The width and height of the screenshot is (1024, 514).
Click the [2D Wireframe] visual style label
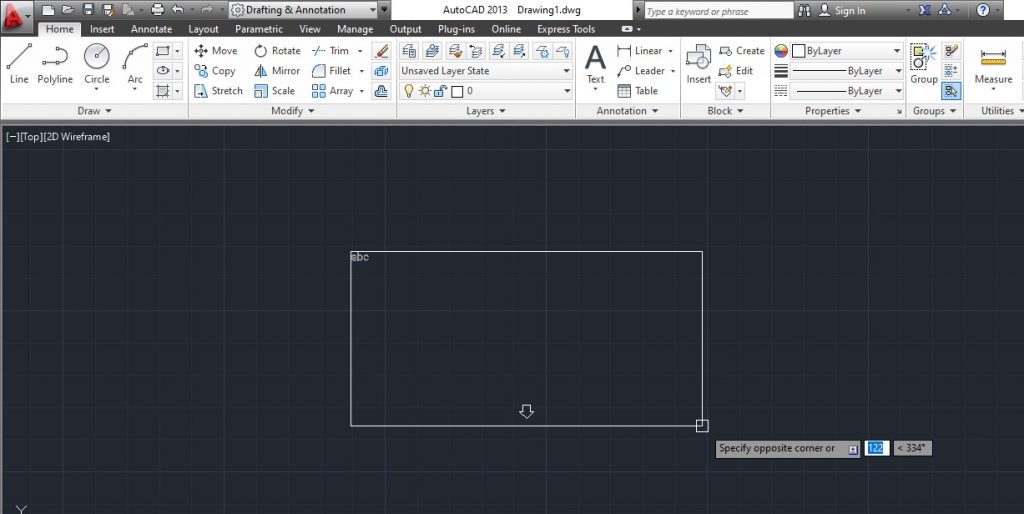tap(76, 137)
